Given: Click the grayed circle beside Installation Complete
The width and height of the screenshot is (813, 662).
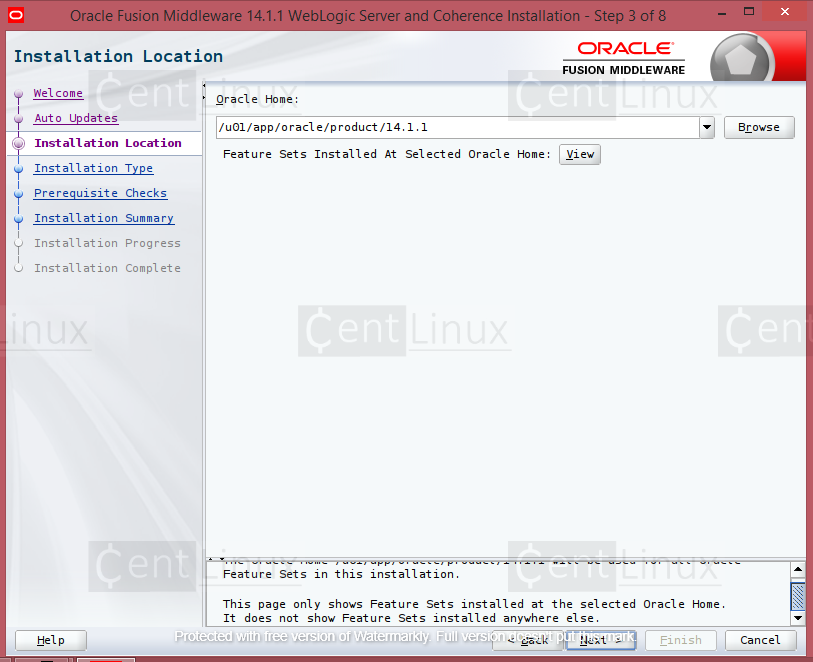Looking at the screenshot, I should pos(18,268).
